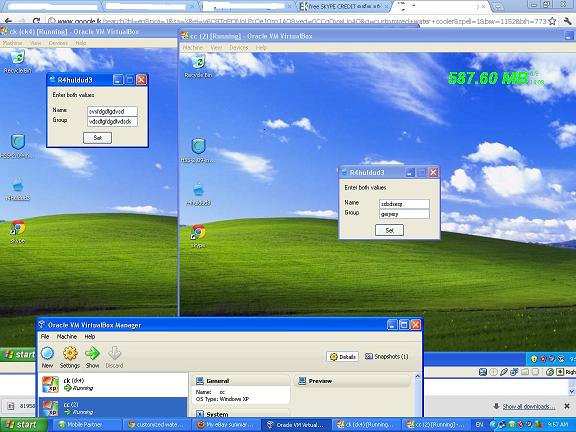Click the bookmark star in Chrome address bar
Viewport: 576px width, 432px height.
point(552,21)
